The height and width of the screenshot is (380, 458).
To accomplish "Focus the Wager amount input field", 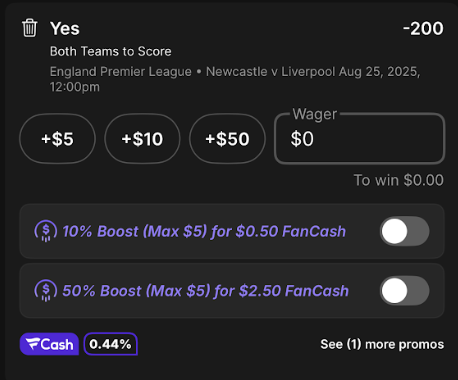I will [360, 139].
